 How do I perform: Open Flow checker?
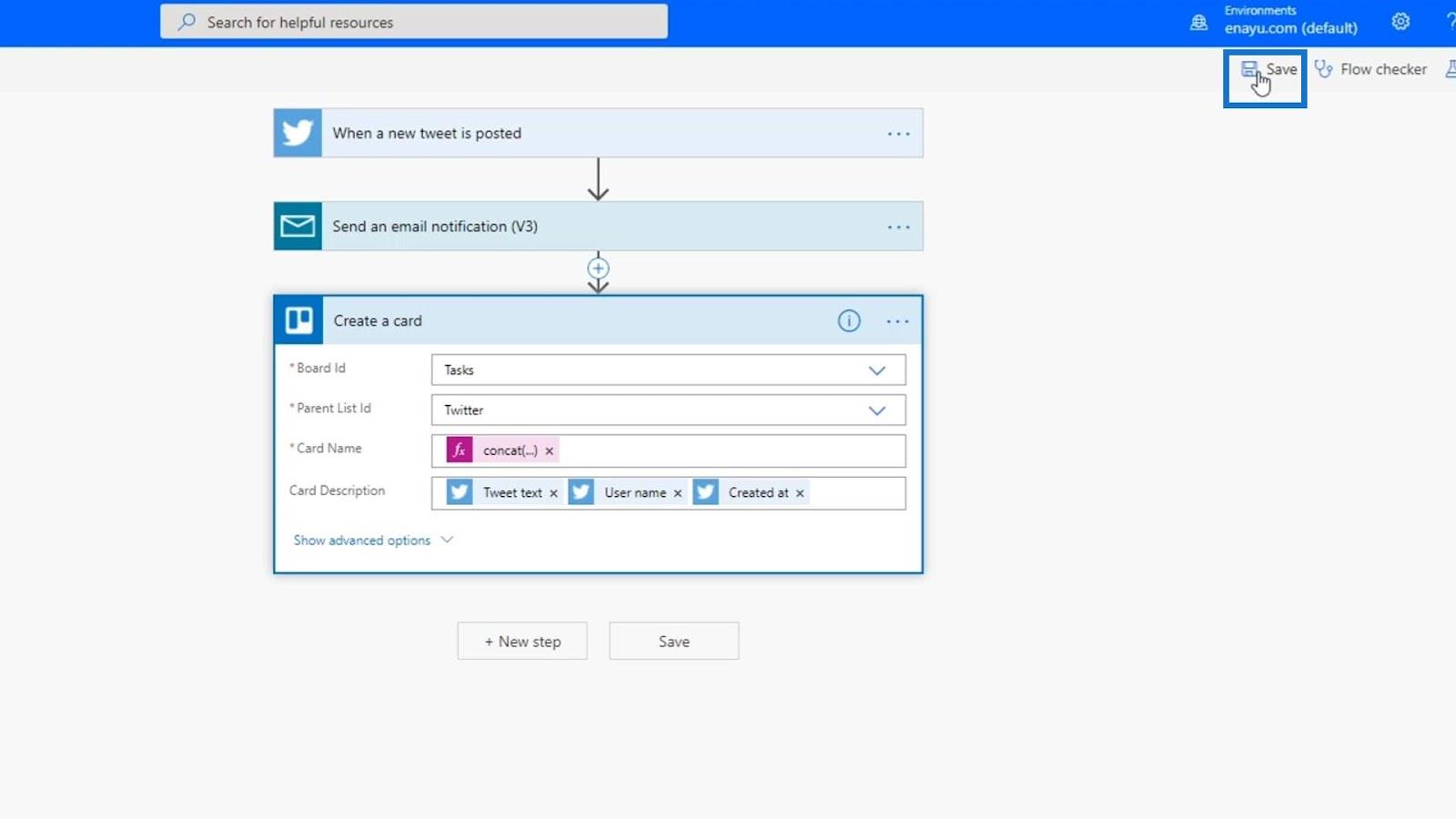pyautogui.click(x=1370, y=69)
